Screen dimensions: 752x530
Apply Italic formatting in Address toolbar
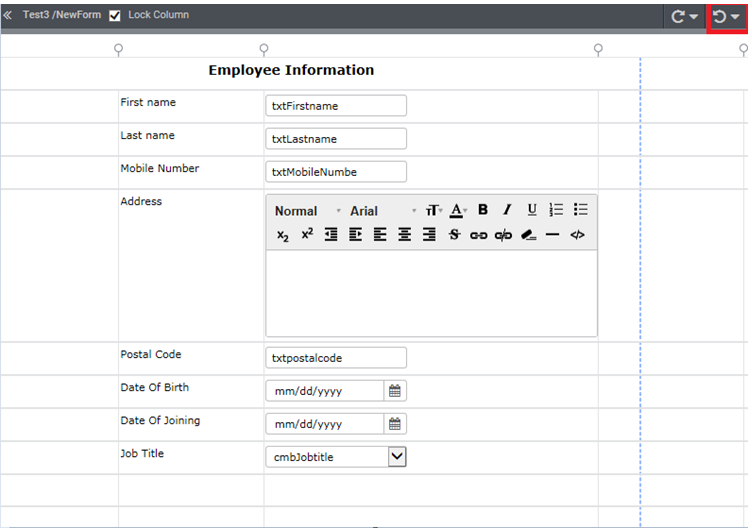507,210
